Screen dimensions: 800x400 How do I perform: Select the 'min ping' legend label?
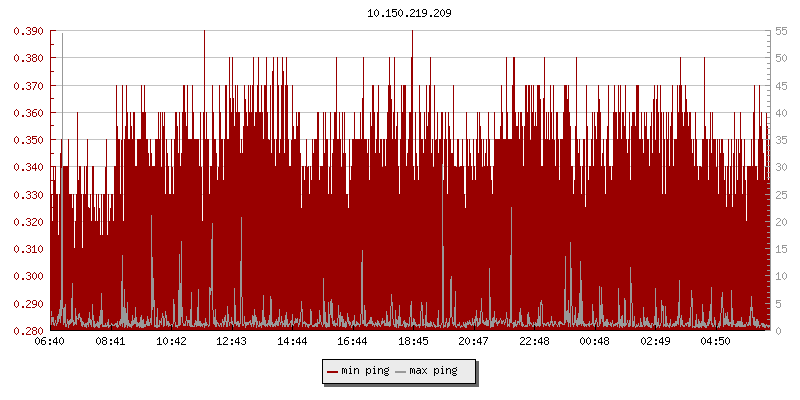(x=364, y=371)
